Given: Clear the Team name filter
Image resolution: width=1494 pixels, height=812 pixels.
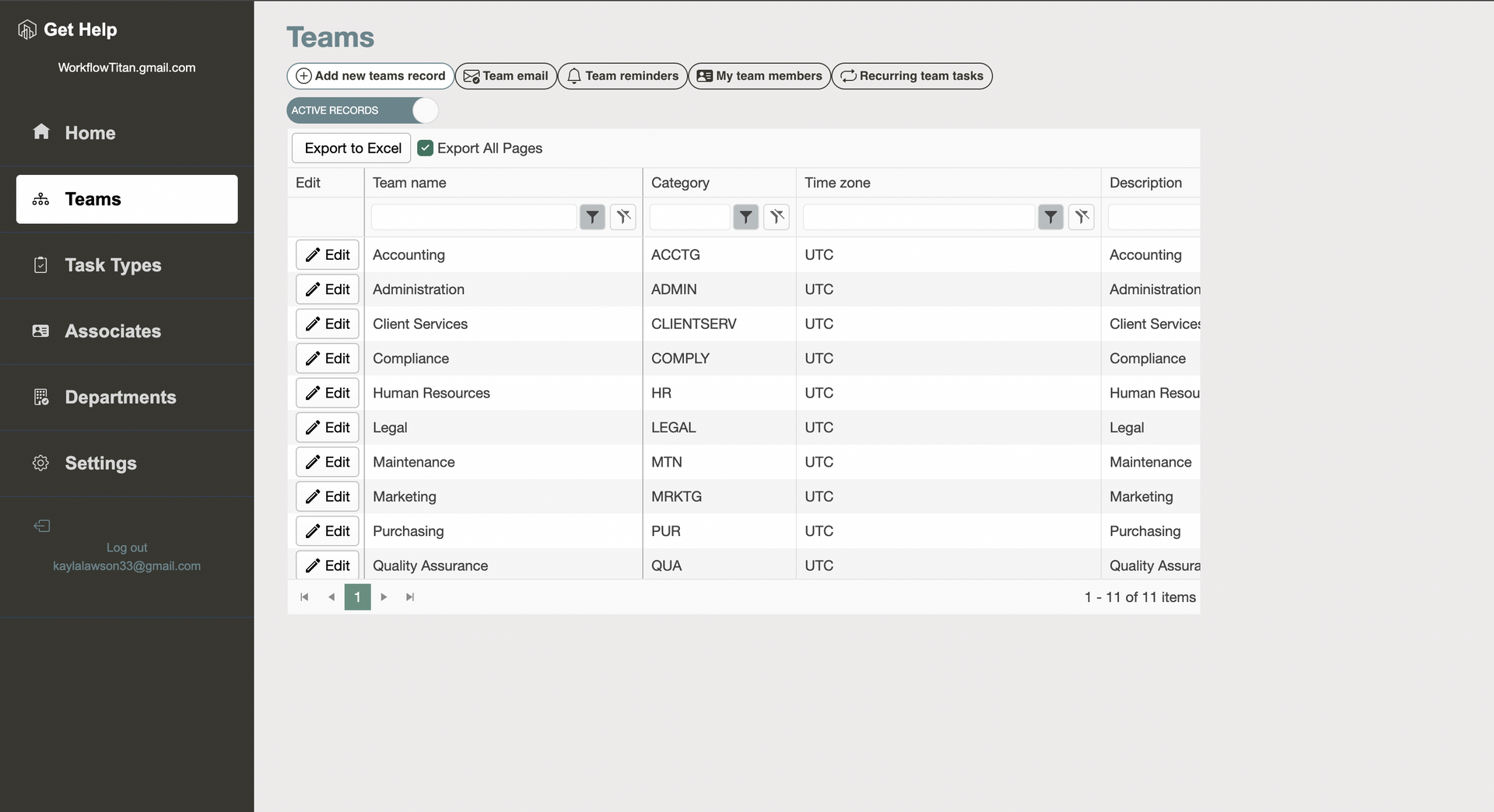Looking at the screenshot, I should [623, 217].
